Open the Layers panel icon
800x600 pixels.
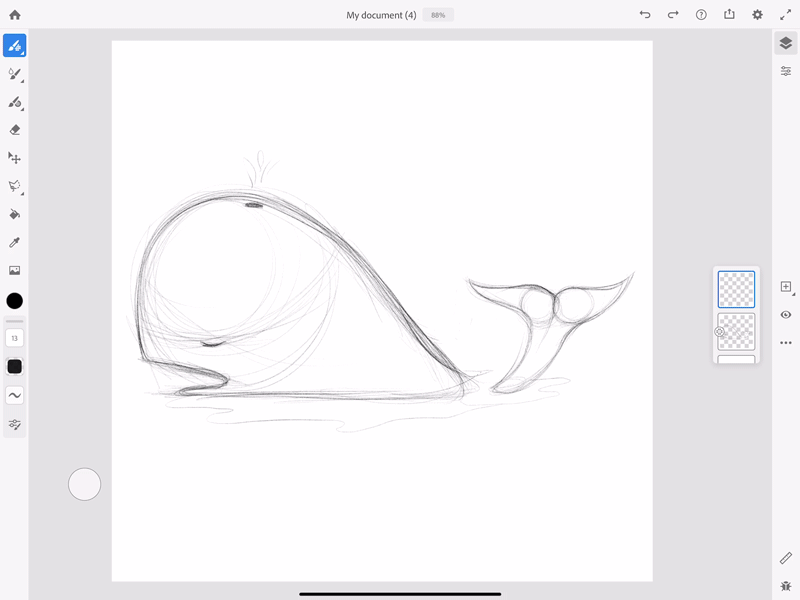788,44
